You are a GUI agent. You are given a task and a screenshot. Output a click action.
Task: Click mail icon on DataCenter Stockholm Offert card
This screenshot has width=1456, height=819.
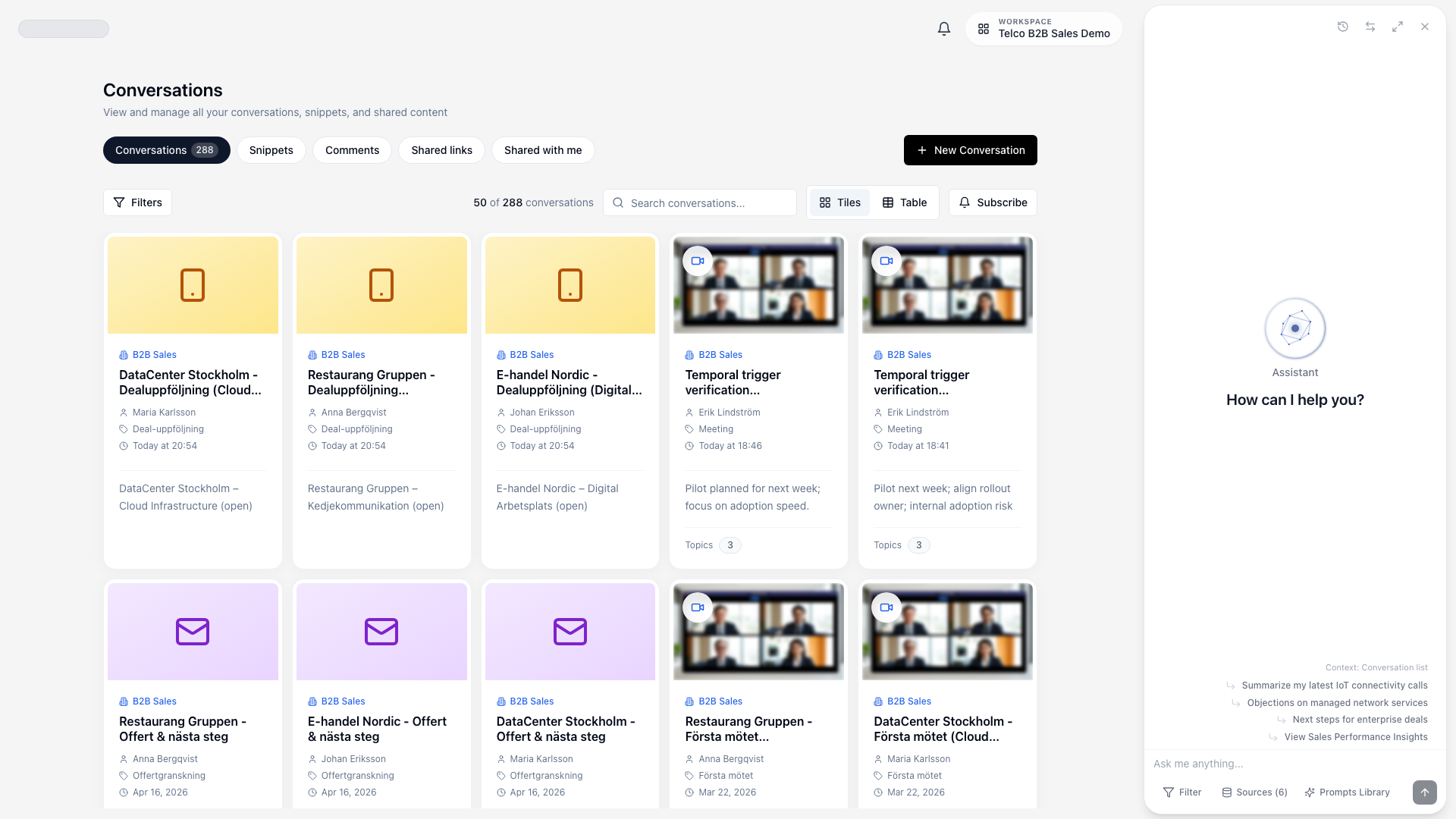coord(570,632)
